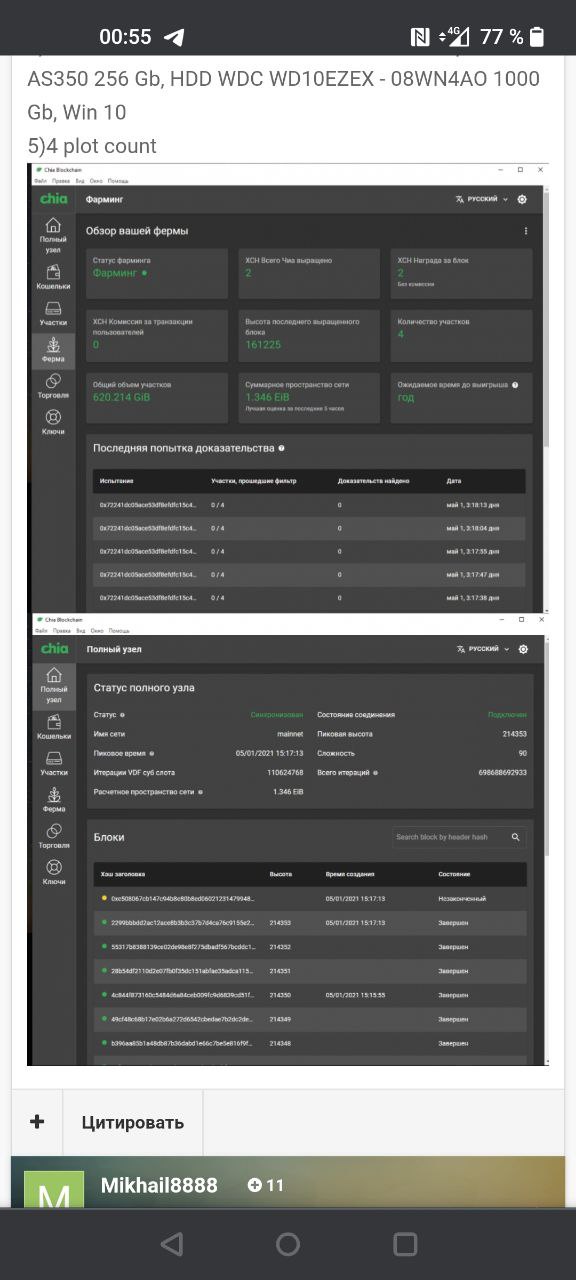576x1280 pixels.
Task: Tap the Android home circle button
Action: 288,1244
